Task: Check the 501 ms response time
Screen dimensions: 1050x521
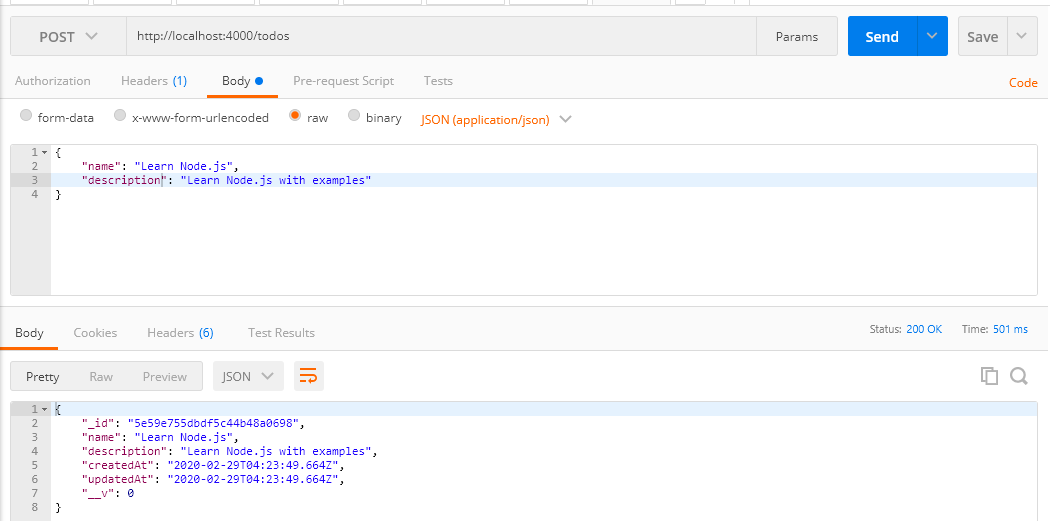Action: (x=1010, y=329)
